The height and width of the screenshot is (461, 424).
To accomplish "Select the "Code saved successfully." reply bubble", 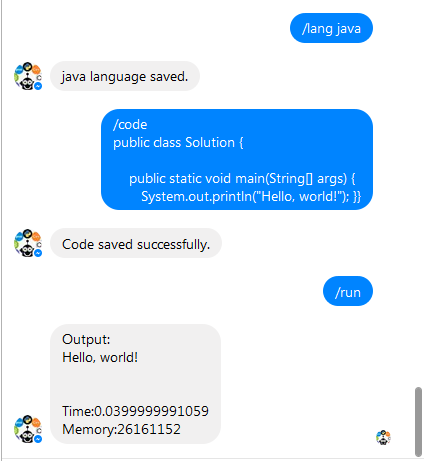I will tap(136, 243).
